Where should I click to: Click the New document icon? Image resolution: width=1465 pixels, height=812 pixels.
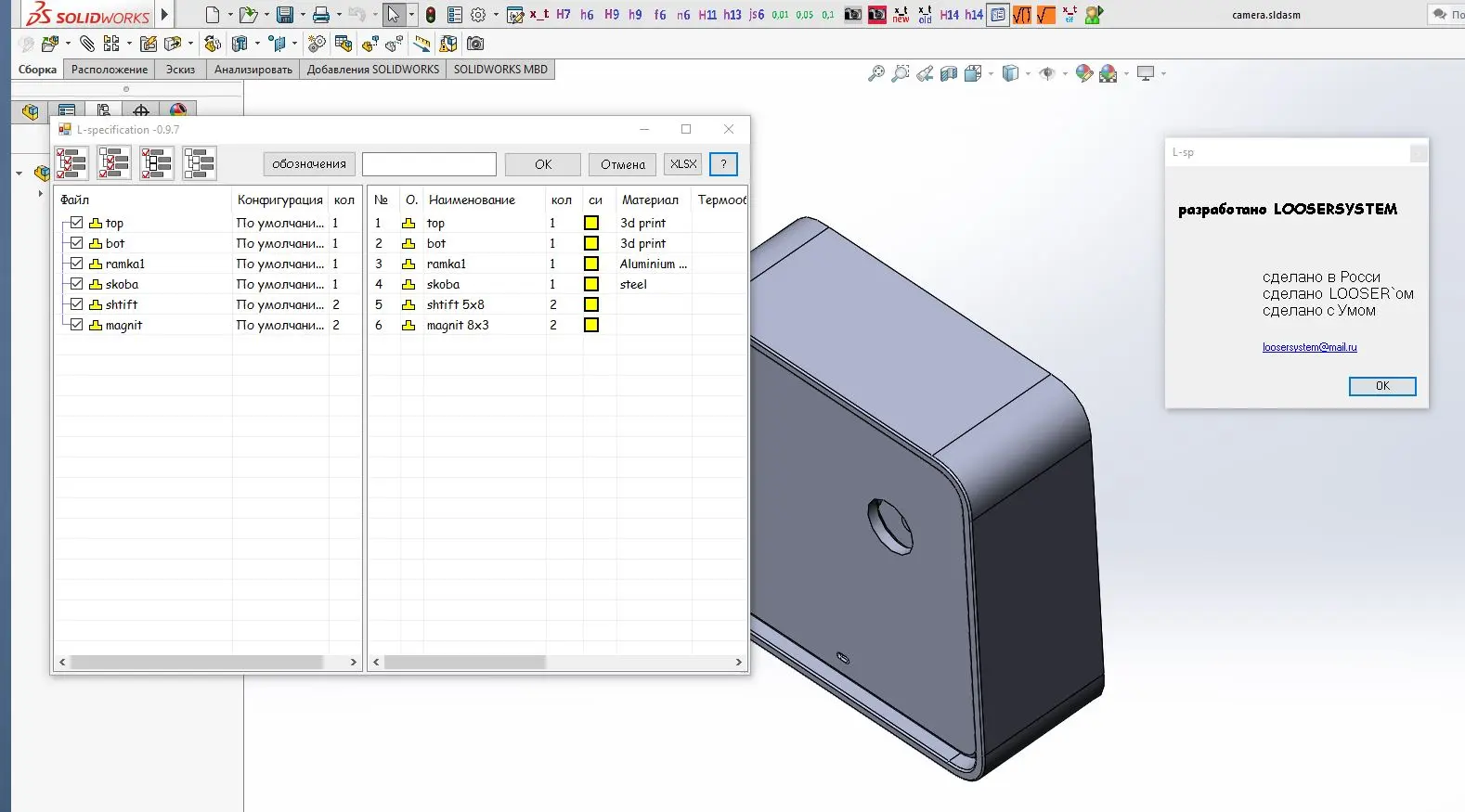pyautogui.click(x=213, y=15)
